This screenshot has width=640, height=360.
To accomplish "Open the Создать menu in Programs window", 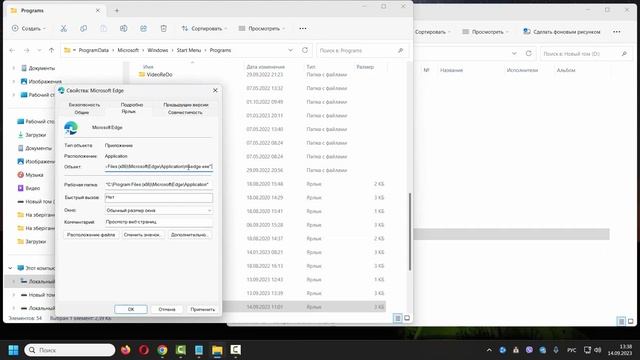I will click(x=28, y=29).
